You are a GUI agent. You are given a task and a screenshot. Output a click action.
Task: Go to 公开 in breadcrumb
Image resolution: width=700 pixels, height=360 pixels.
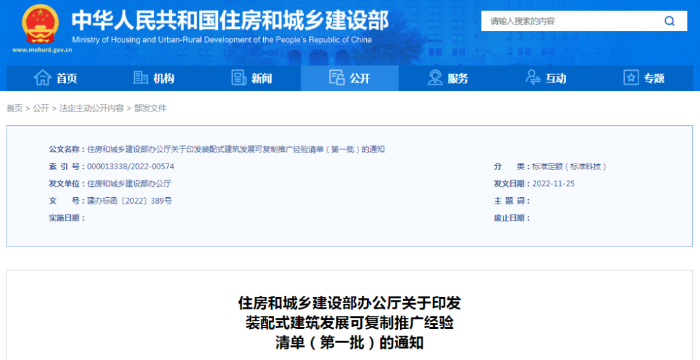41,108
